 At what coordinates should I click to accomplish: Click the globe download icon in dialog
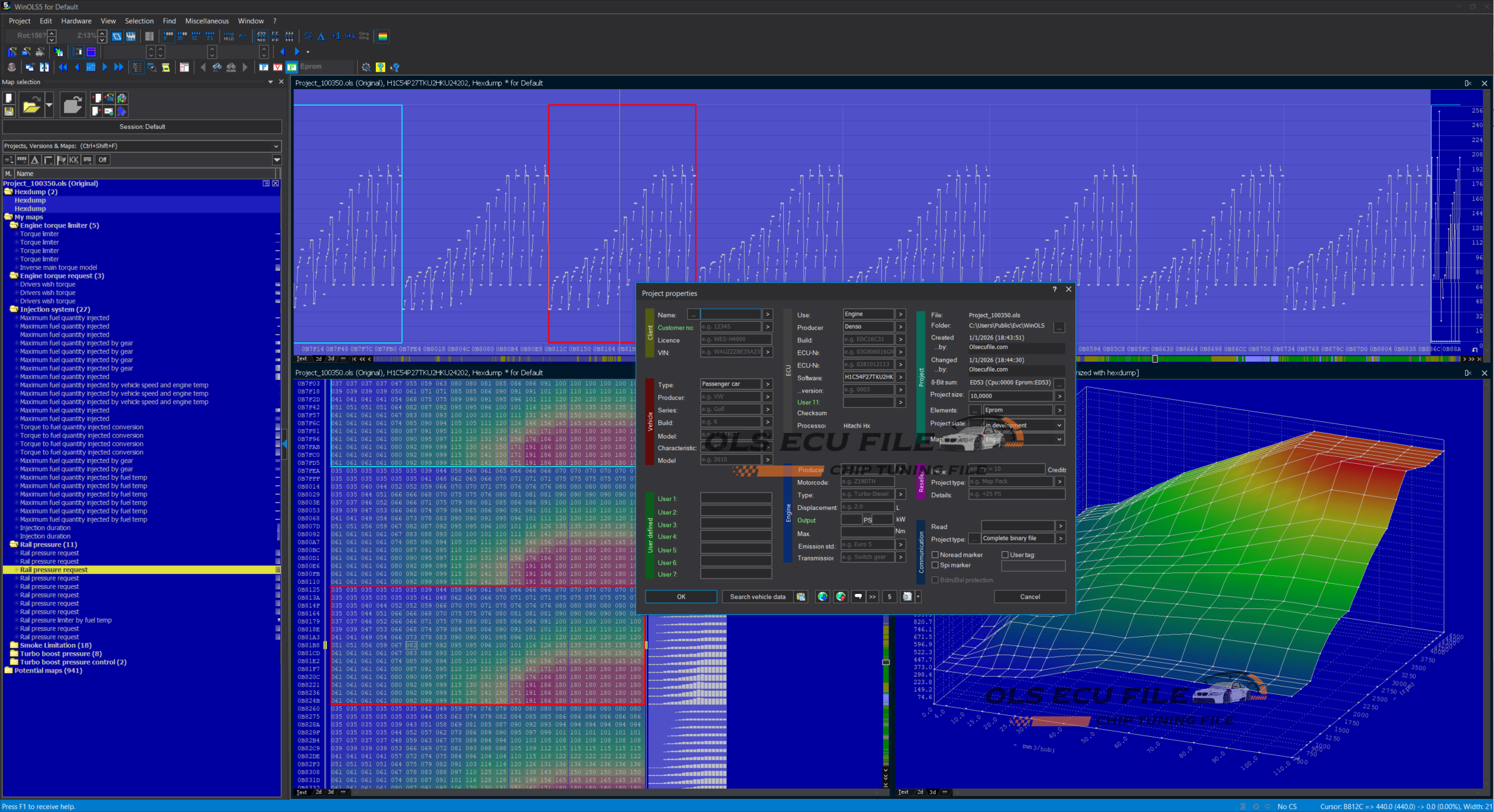coord(822,596)
